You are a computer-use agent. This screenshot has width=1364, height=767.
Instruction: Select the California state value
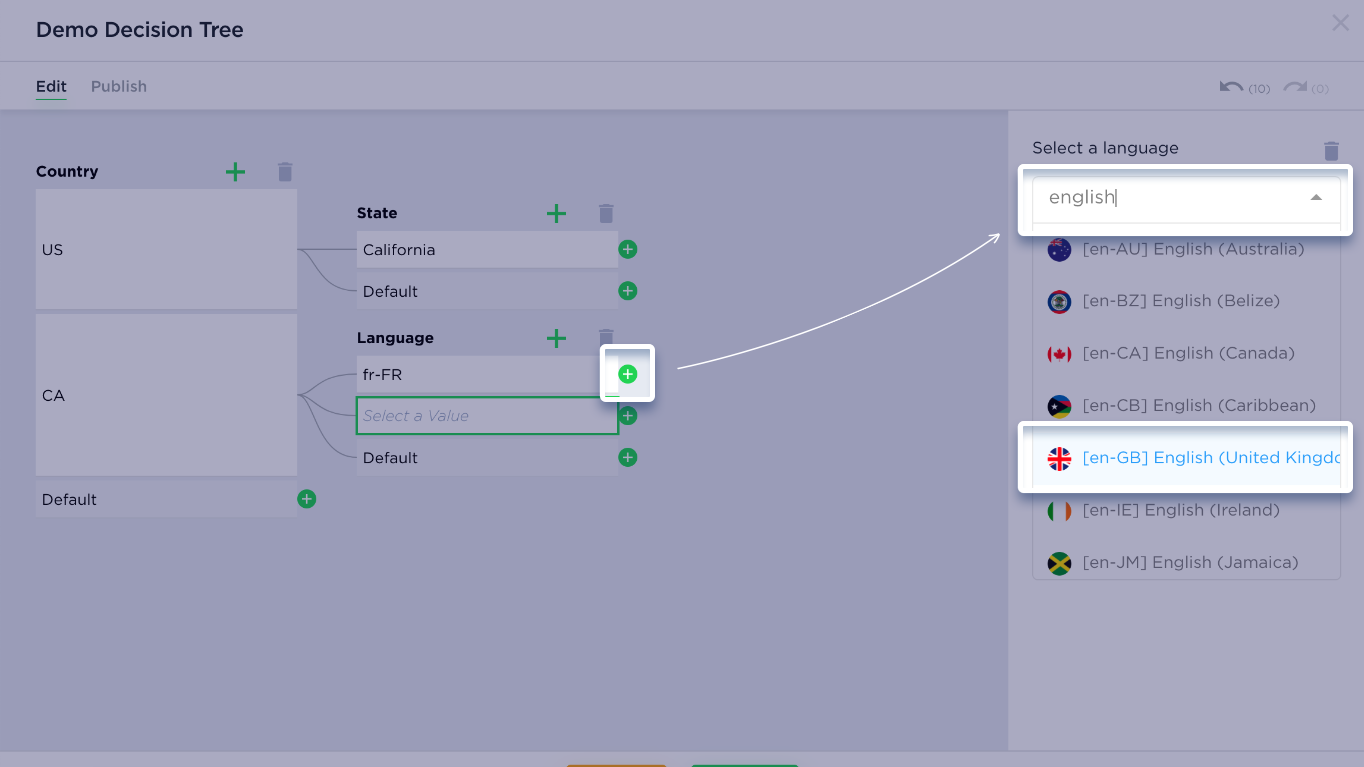487,250
